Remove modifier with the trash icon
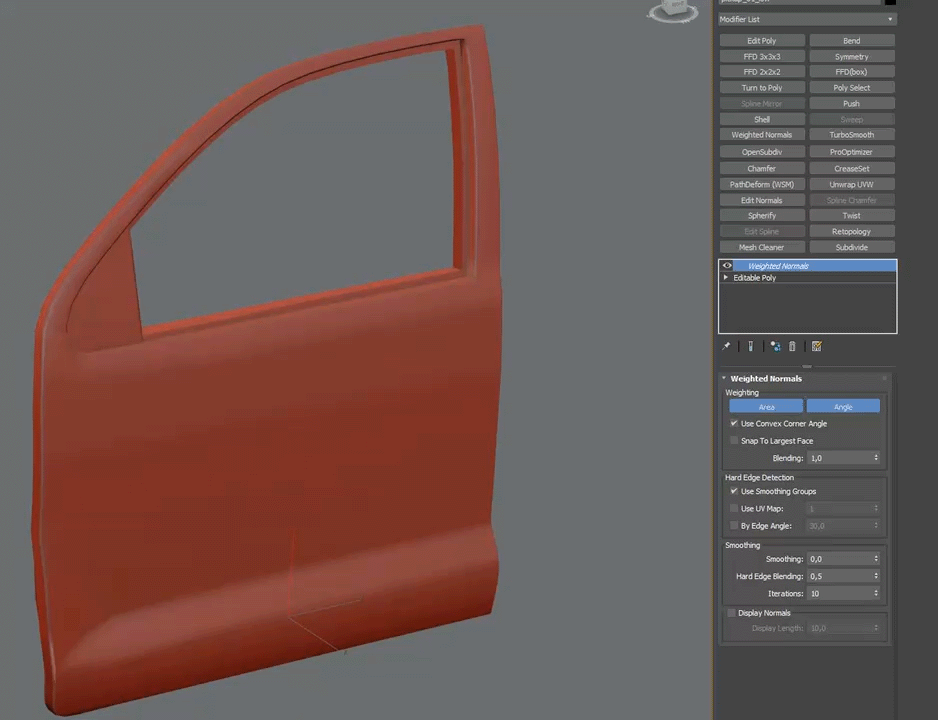 (793, 346)
